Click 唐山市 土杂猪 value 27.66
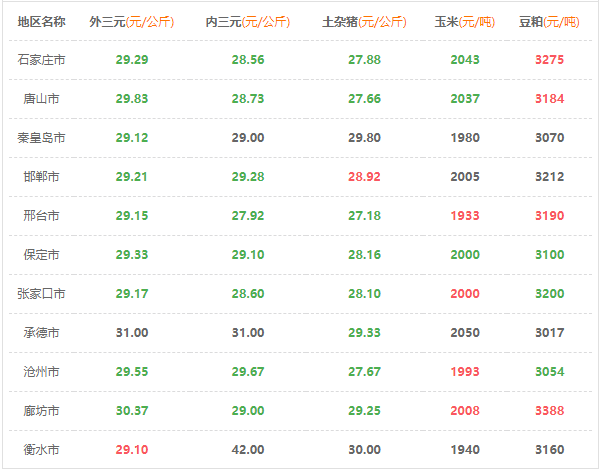603x471 pixels. click(x=364, y=99)
